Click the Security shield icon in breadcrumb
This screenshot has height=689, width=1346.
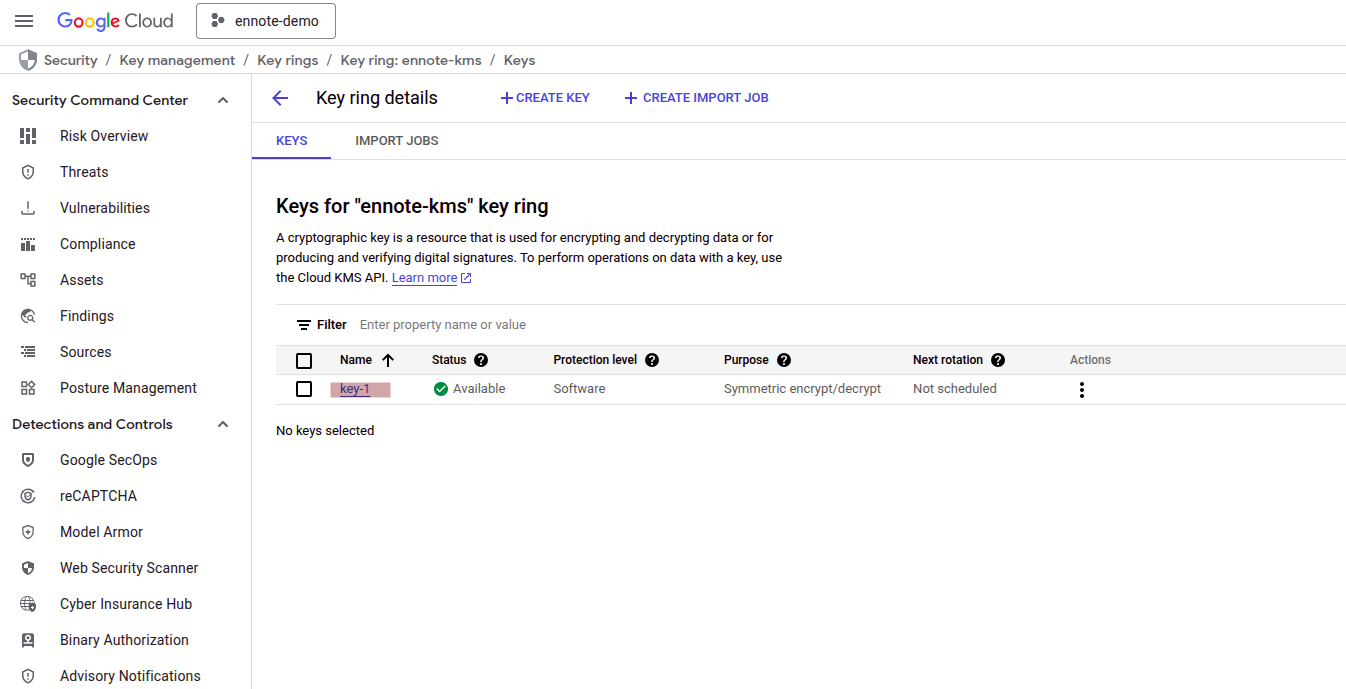[28, 60]
